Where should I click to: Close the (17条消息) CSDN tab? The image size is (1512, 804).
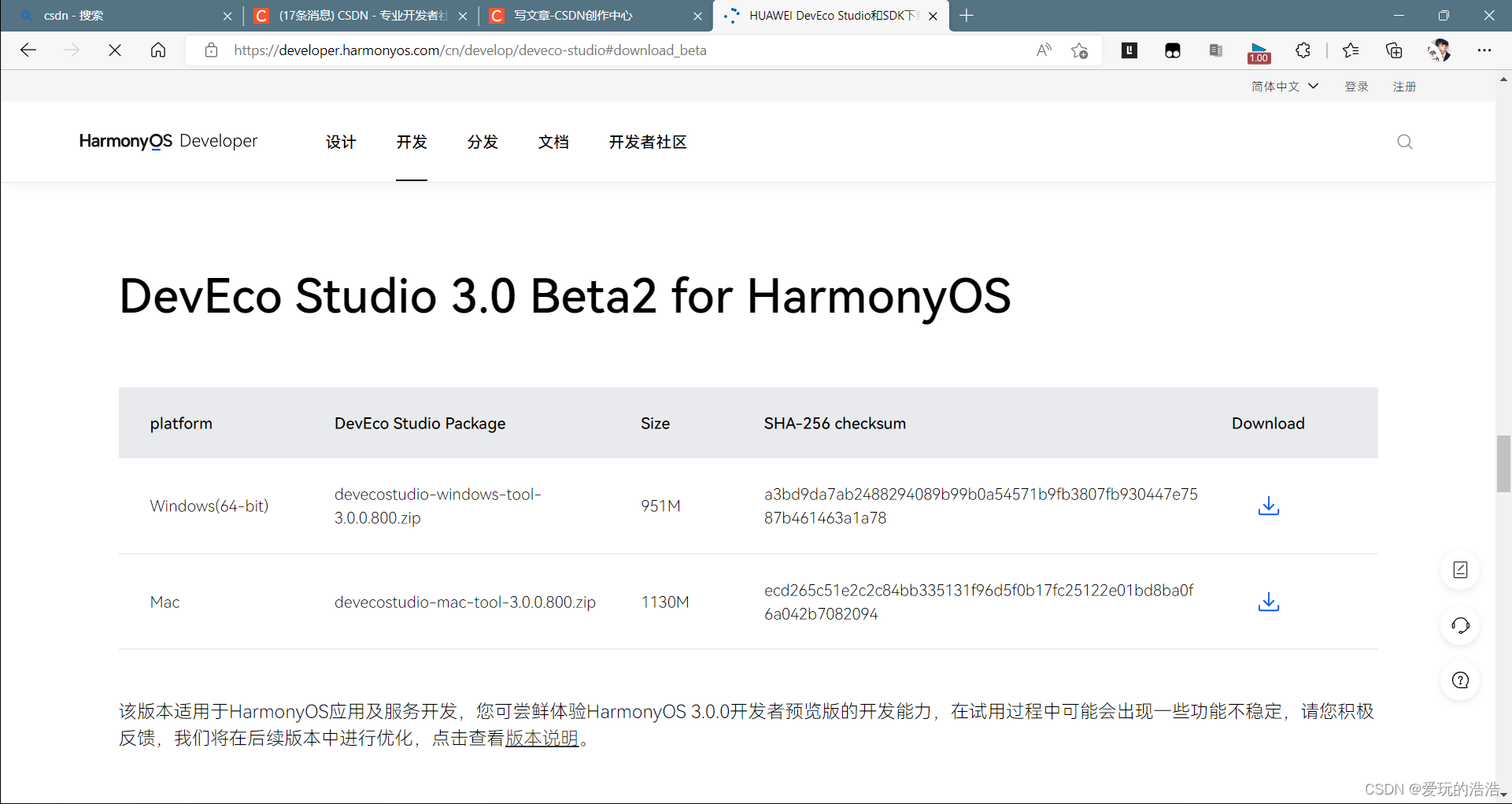(x=463, y=16)
